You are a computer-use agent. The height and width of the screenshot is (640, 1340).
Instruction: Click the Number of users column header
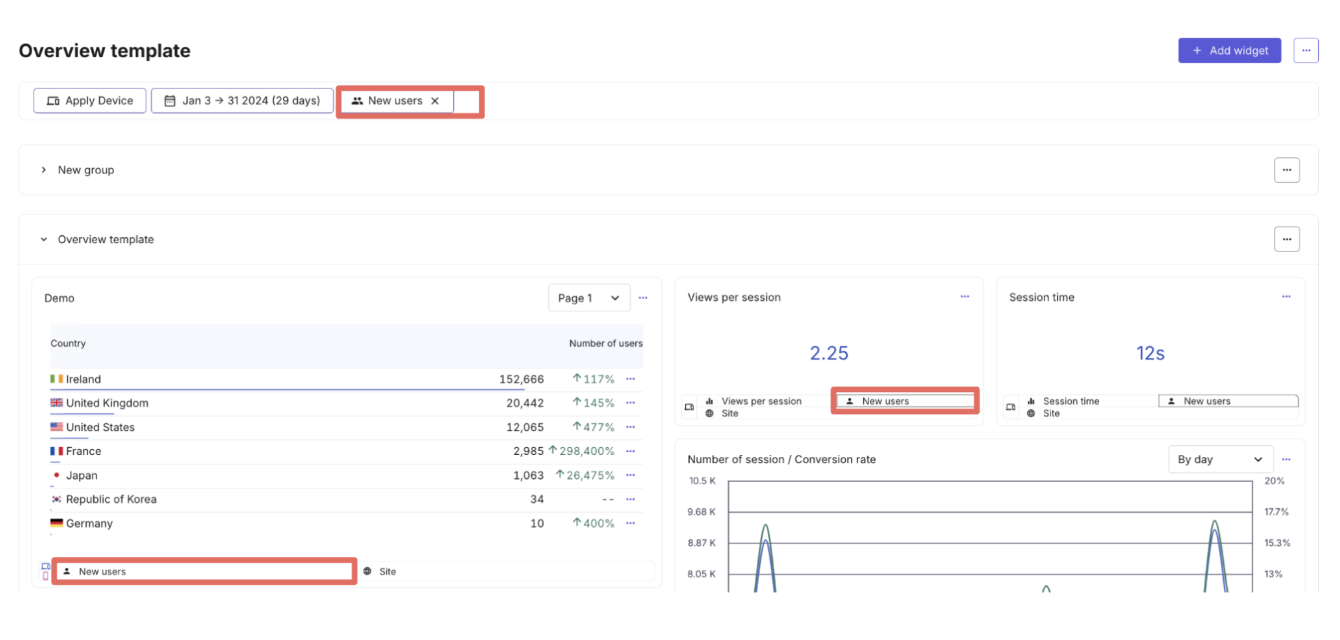point(606,344)
